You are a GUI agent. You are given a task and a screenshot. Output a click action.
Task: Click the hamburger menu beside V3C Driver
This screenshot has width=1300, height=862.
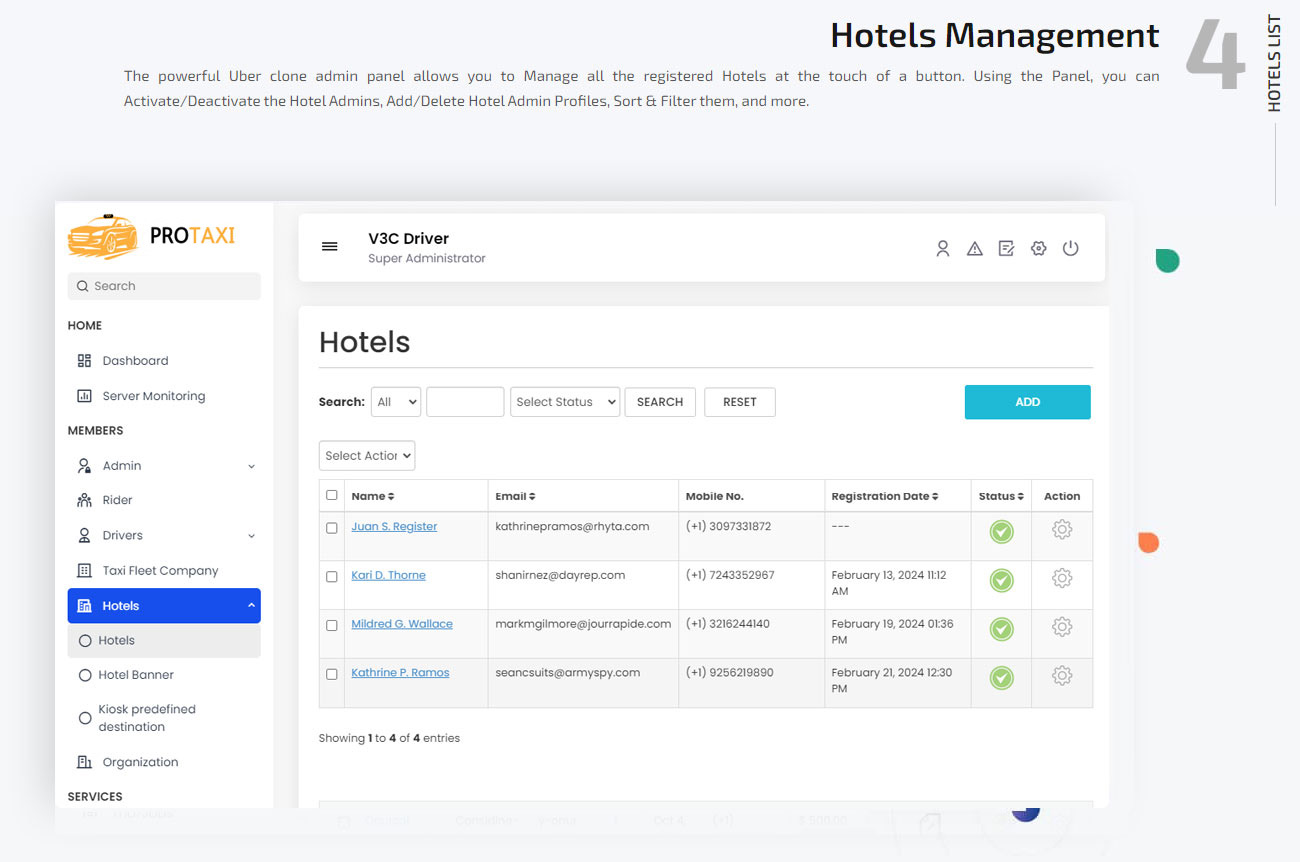click(x=330, y=246)
